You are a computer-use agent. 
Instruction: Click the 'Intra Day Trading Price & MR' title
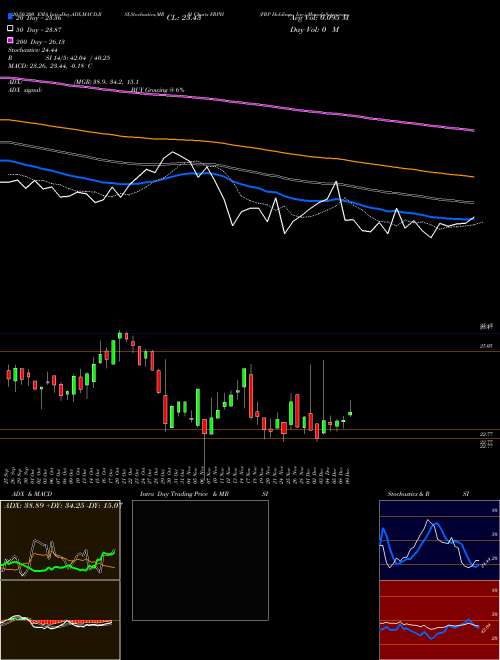coord(184,494)
